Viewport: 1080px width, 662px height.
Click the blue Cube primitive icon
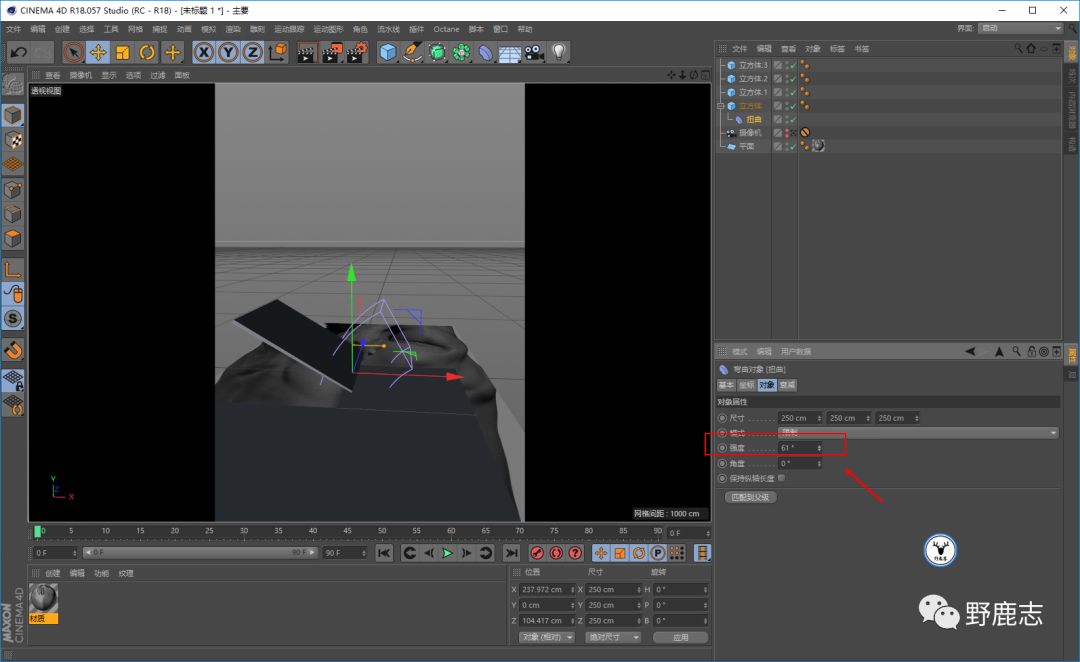388,52
